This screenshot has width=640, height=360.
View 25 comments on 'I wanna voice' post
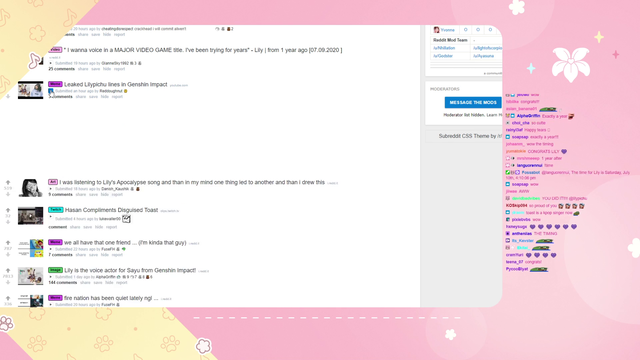point(61,69)
